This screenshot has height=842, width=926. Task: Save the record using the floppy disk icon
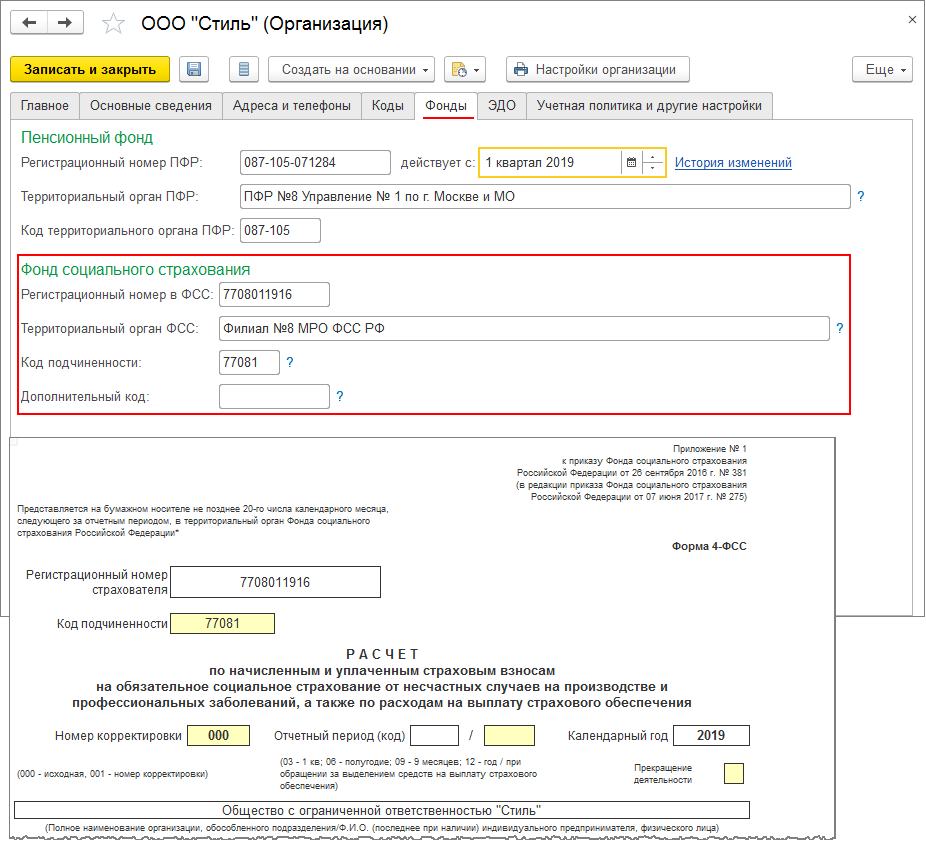(x=194, y=69)
